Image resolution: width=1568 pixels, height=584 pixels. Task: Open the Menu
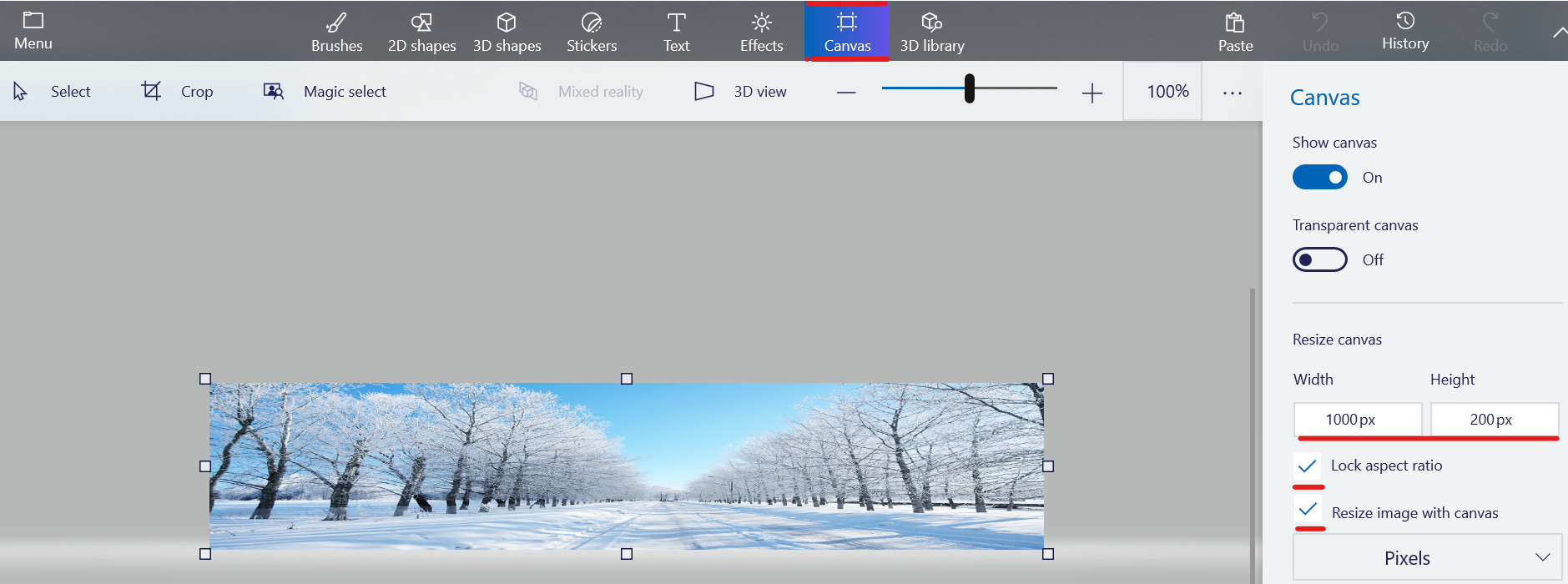tap(33, 32)
